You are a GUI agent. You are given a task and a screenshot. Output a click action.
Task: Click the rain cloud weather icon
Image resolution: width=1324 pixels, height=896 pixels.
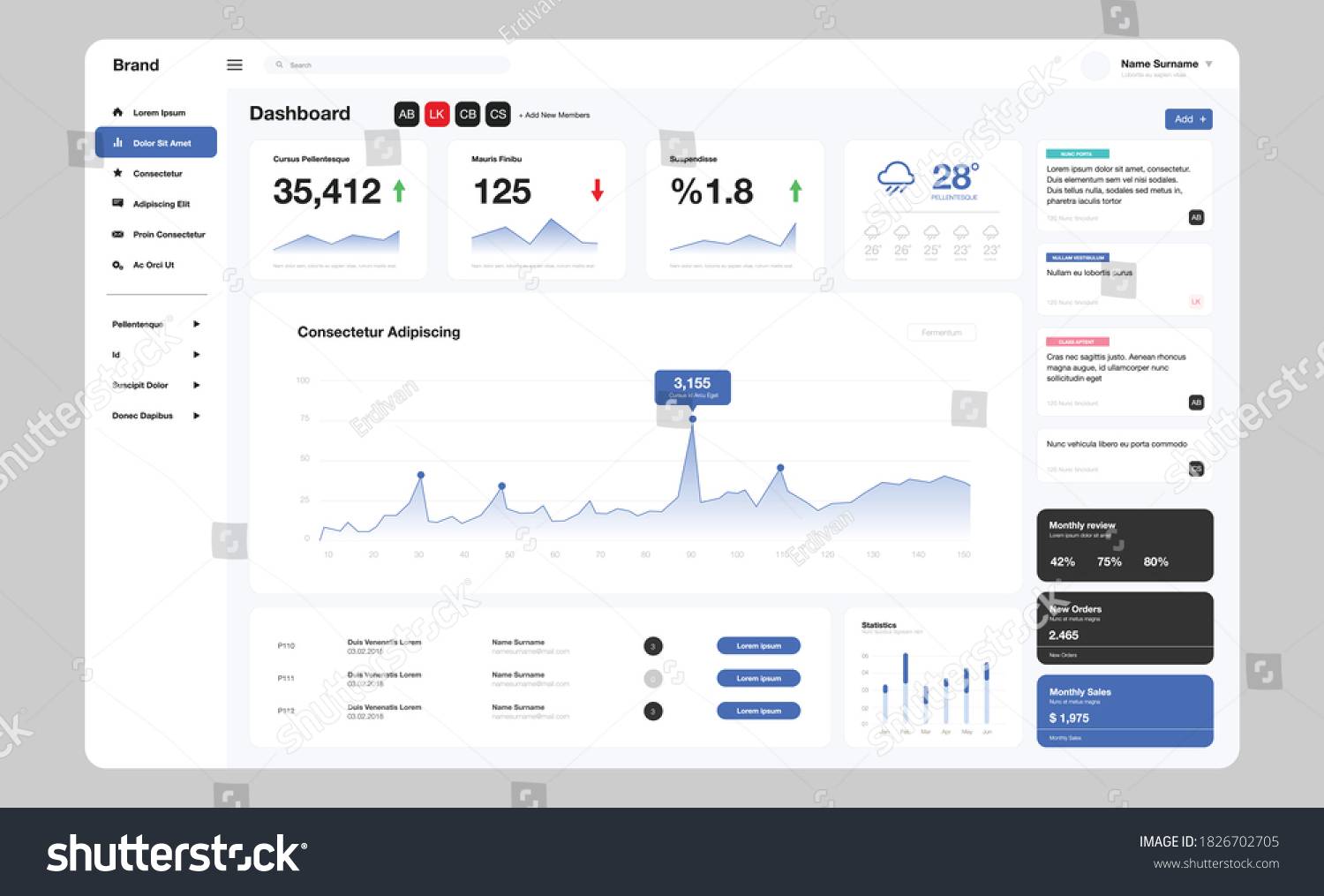(897, 177)
